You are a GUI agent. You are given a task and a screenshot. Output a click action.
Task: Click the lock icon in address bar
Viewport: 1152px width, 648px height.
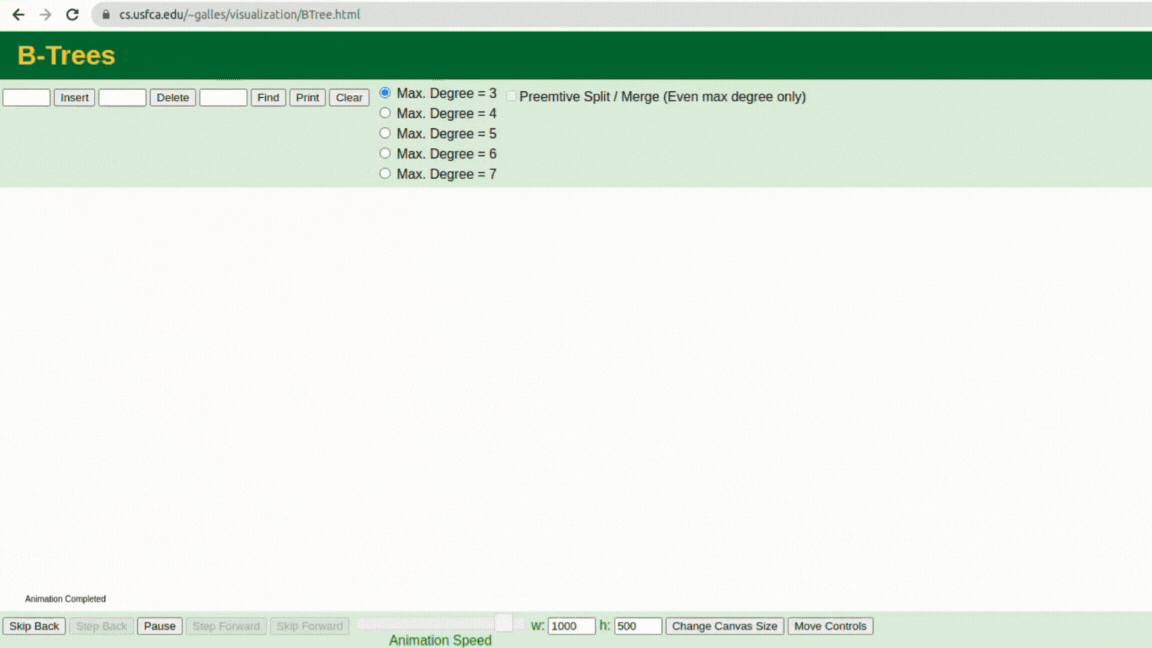click(x=106, y=15)
